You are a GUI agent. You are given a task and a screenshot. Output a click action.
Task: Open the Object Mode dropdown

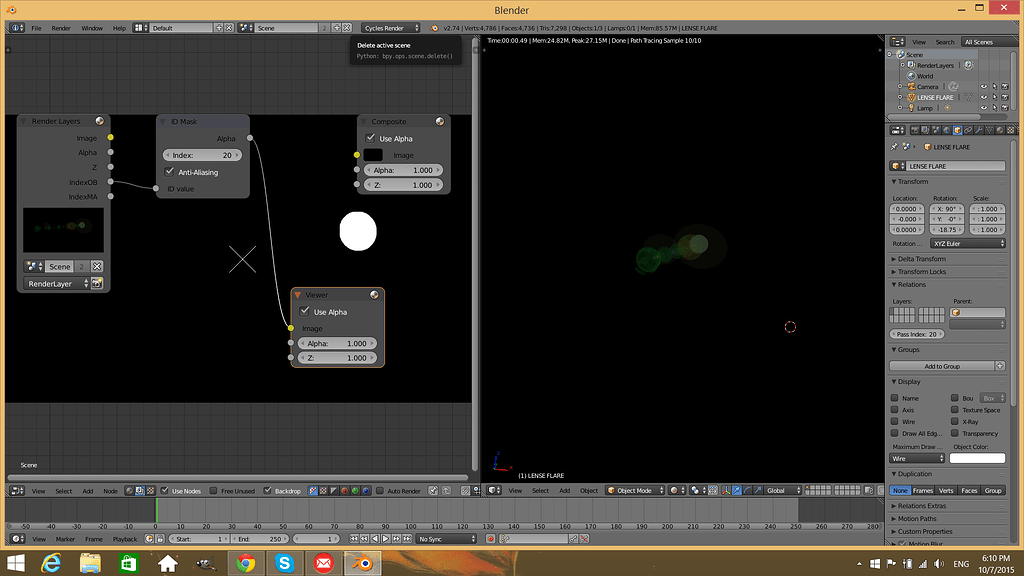pyautogui.click(x=635, y=490)
